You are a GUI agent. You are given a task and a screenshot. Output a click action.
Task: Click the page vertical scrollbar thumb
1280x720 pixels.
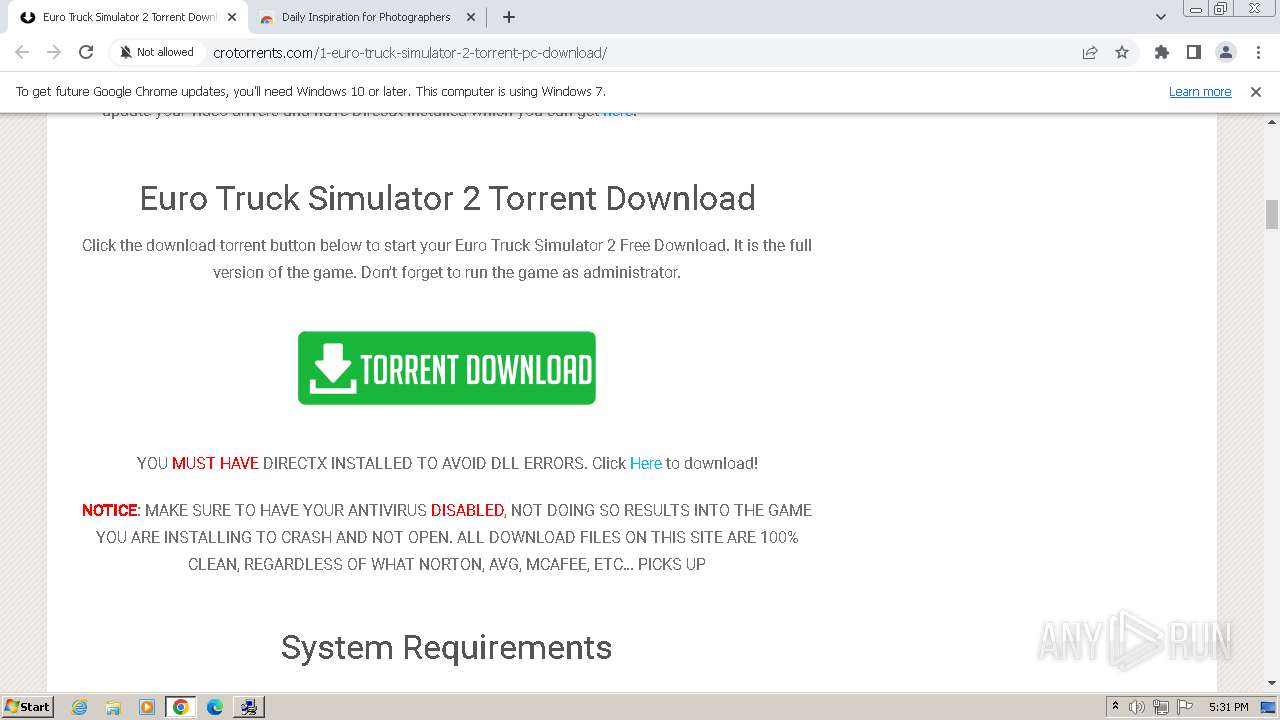[1272, 214]
